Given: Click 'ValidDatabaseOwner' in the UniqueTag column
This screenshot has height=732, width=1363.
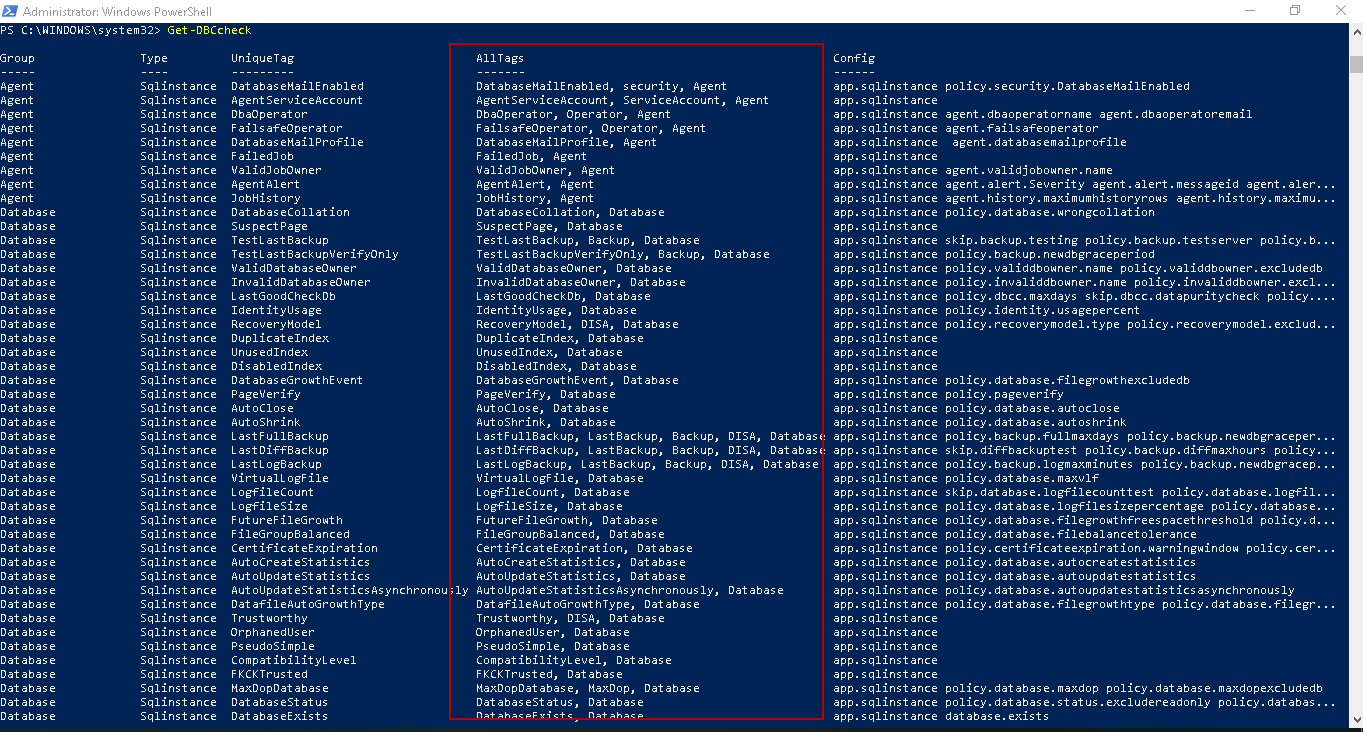Looking at the screenshot, I should (294, 268).
